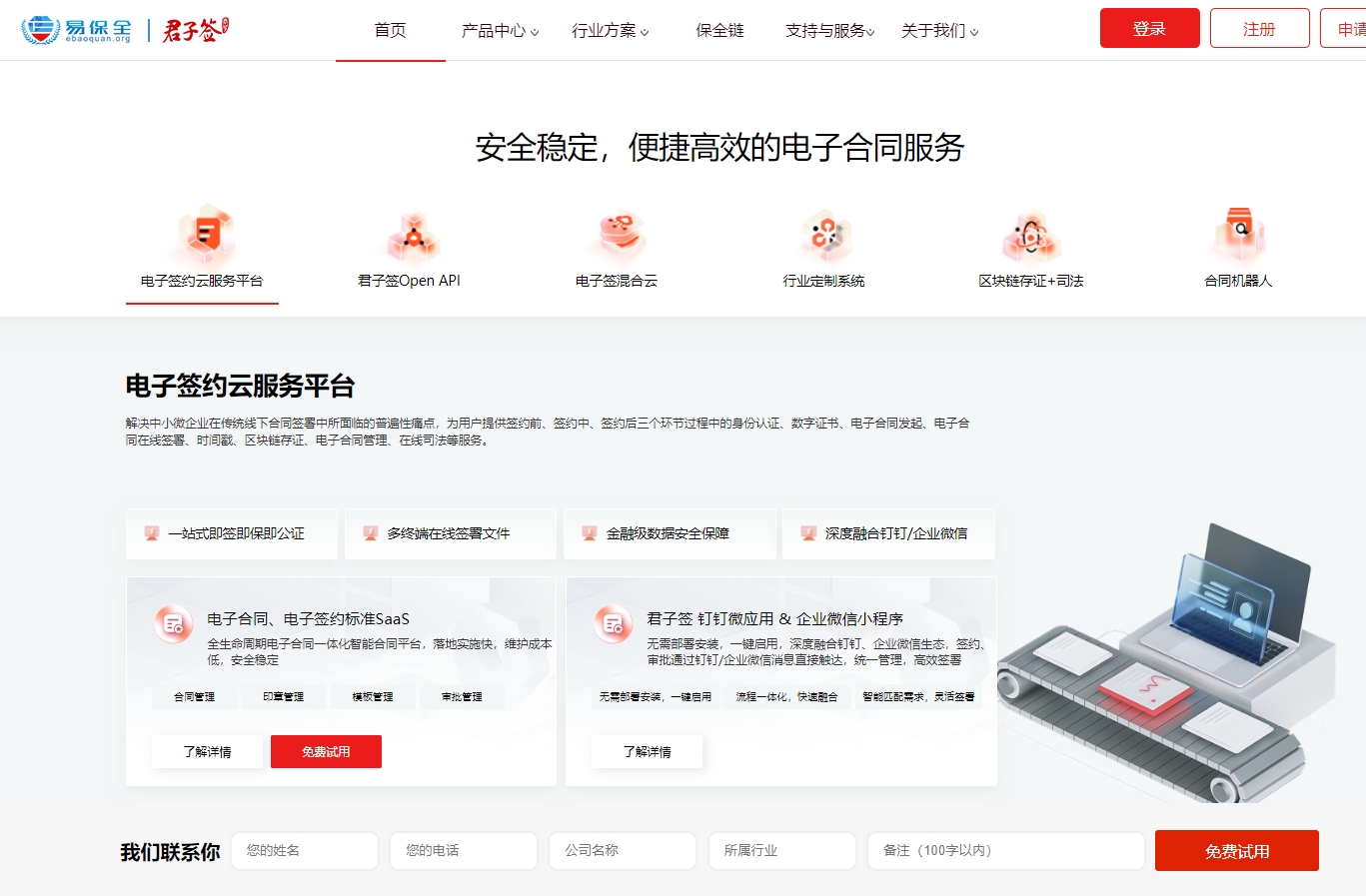Image resolution: width=1366 pixels, height=896 pixels.
Task: Choose the 行业定制系统 icon
Action: [825, 236]
